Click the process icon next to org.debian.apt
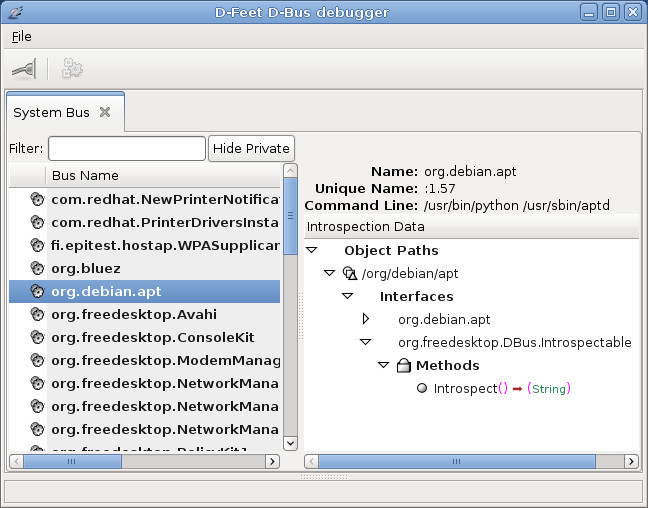The height and width of the screenshot is (508, 648). (37, 291)
